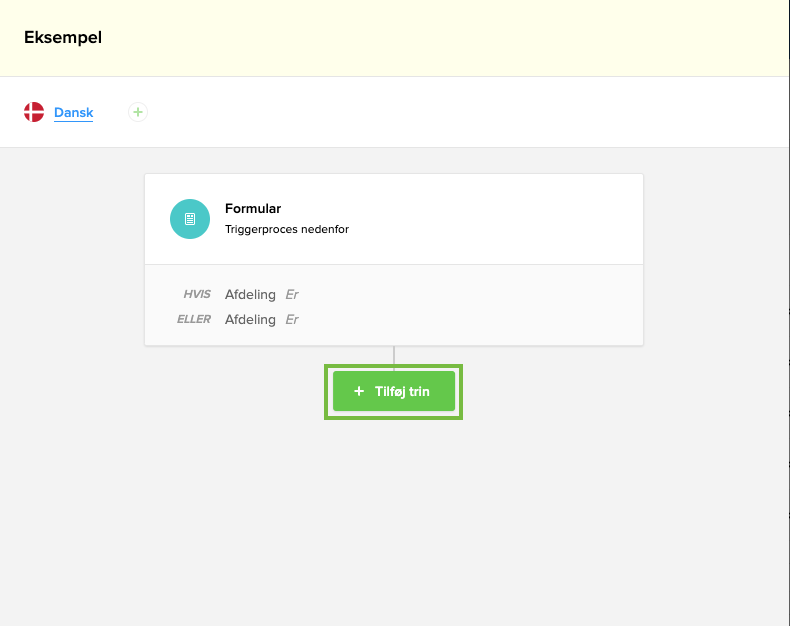Select Afdeling in the HVIS row
Screen dimensions: 790x626
click(250, 295)
